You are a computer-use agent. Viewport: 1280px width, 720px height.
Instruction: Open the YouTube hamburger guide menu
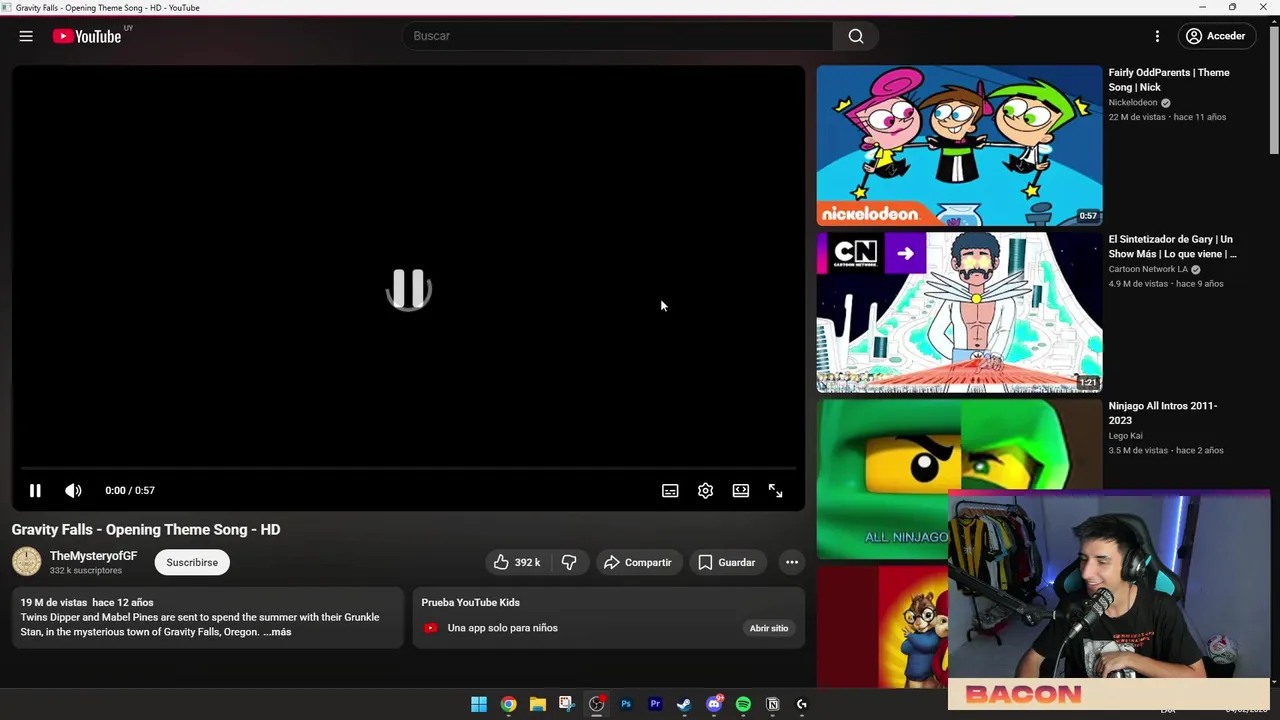coord(26,36)
